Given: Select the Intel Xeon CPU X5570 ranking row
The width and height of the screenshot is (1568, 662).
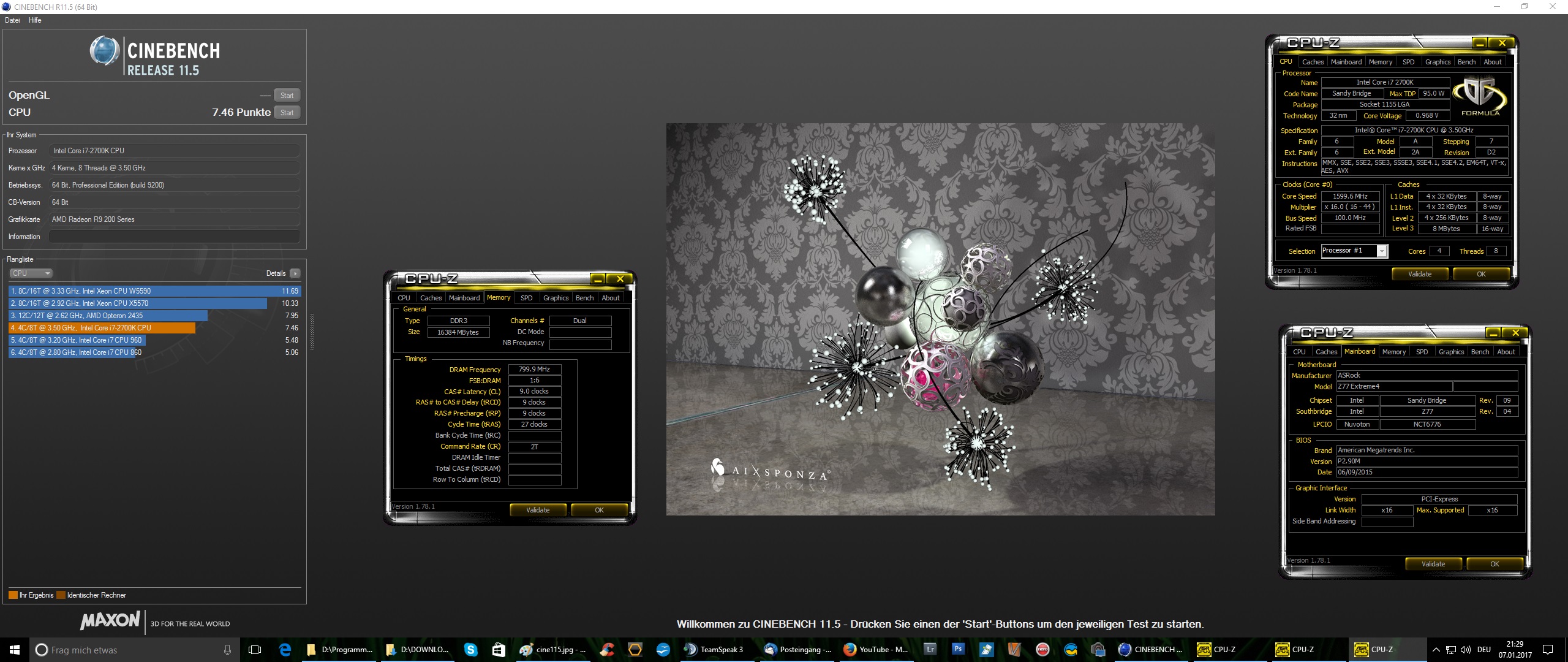Looking at the screenshot, I should tap(154, 303).
